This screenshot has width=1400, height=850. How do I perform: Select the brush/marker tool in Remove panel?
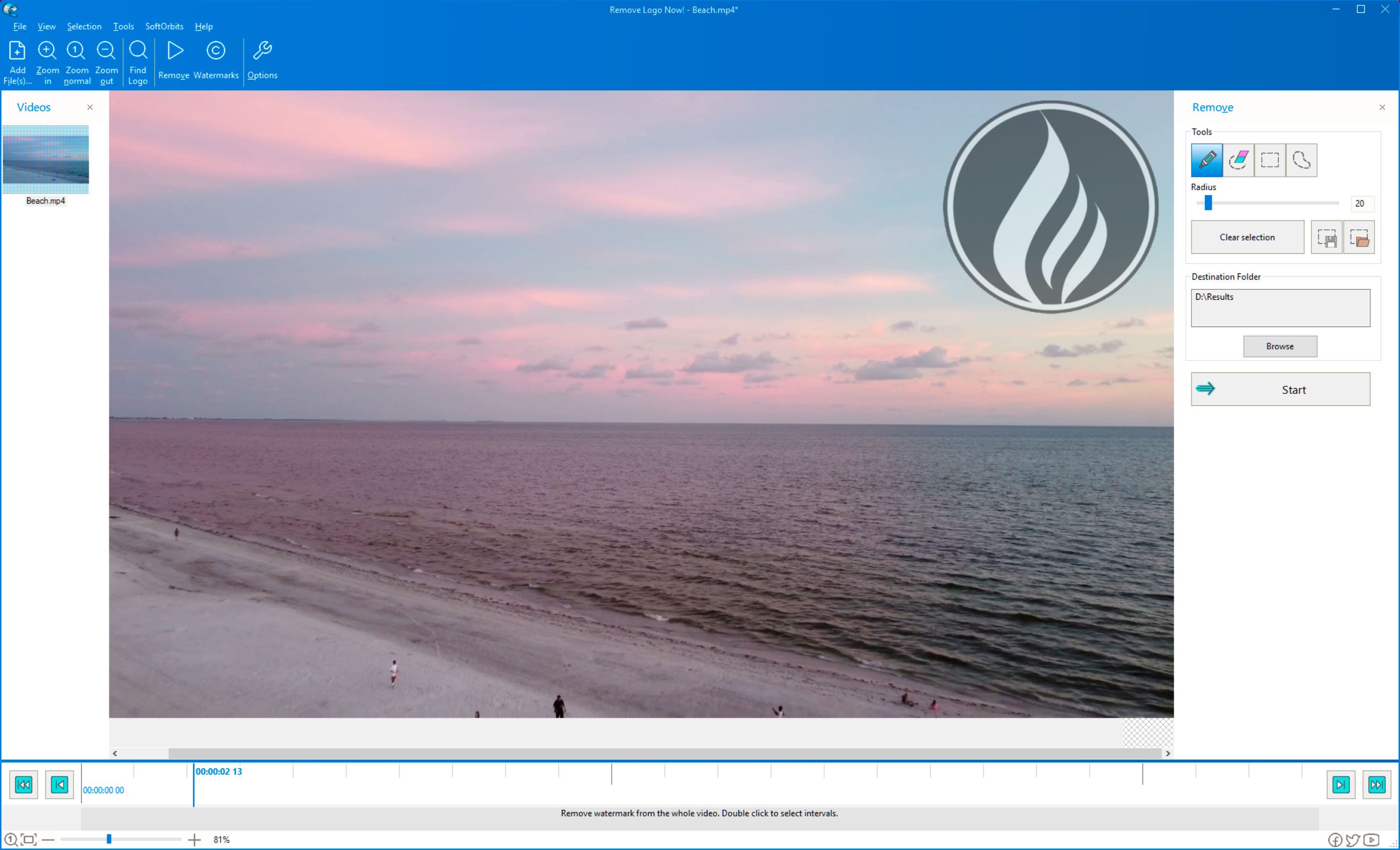point(1207,160)
